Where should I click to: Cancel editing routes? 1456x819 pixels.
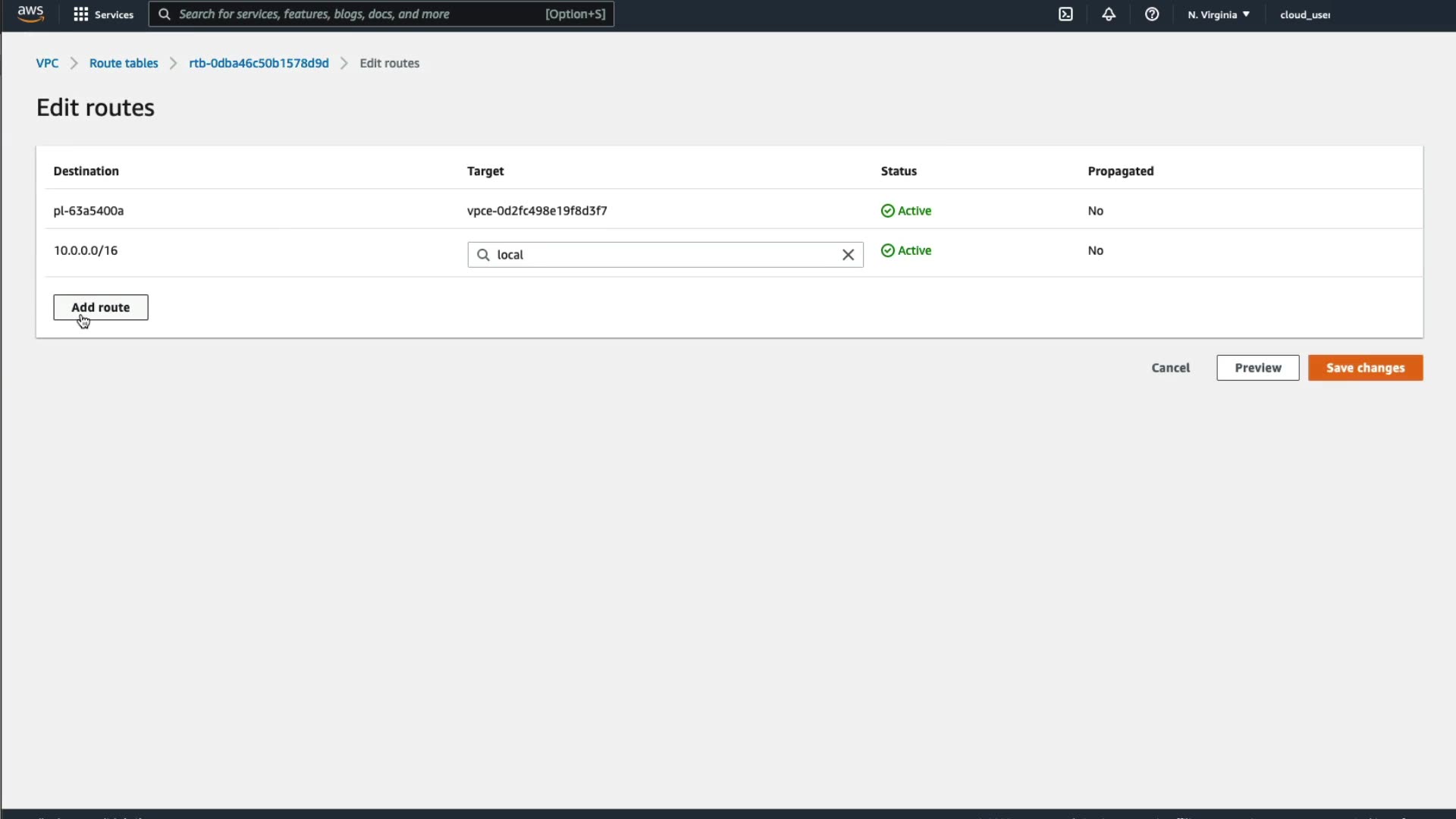pyautogui.click(x=1170, y=368)
